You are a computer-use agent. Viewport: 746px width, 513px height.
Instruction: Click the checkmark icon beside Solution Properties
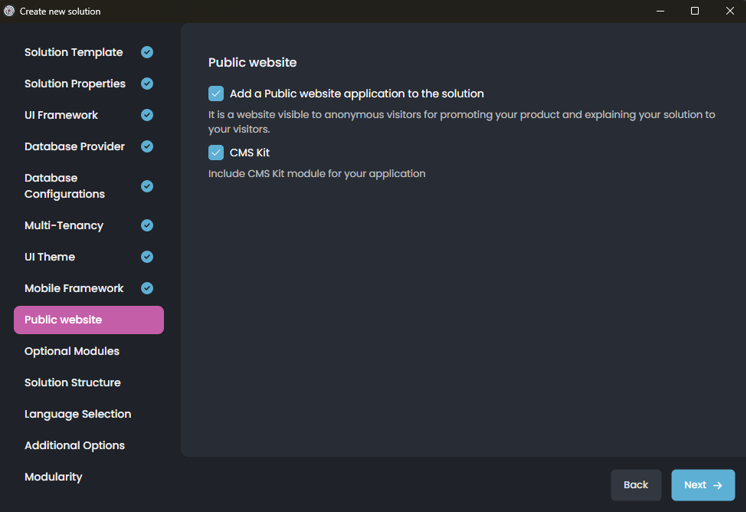pos(147,84)
